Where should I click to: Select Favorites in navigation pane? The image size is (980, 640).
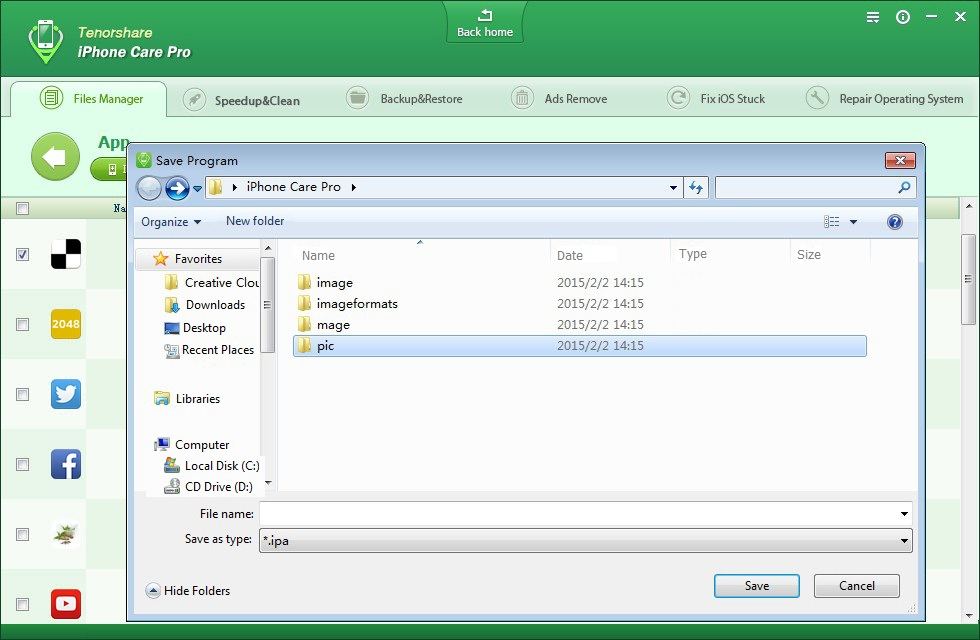point(198,258)
